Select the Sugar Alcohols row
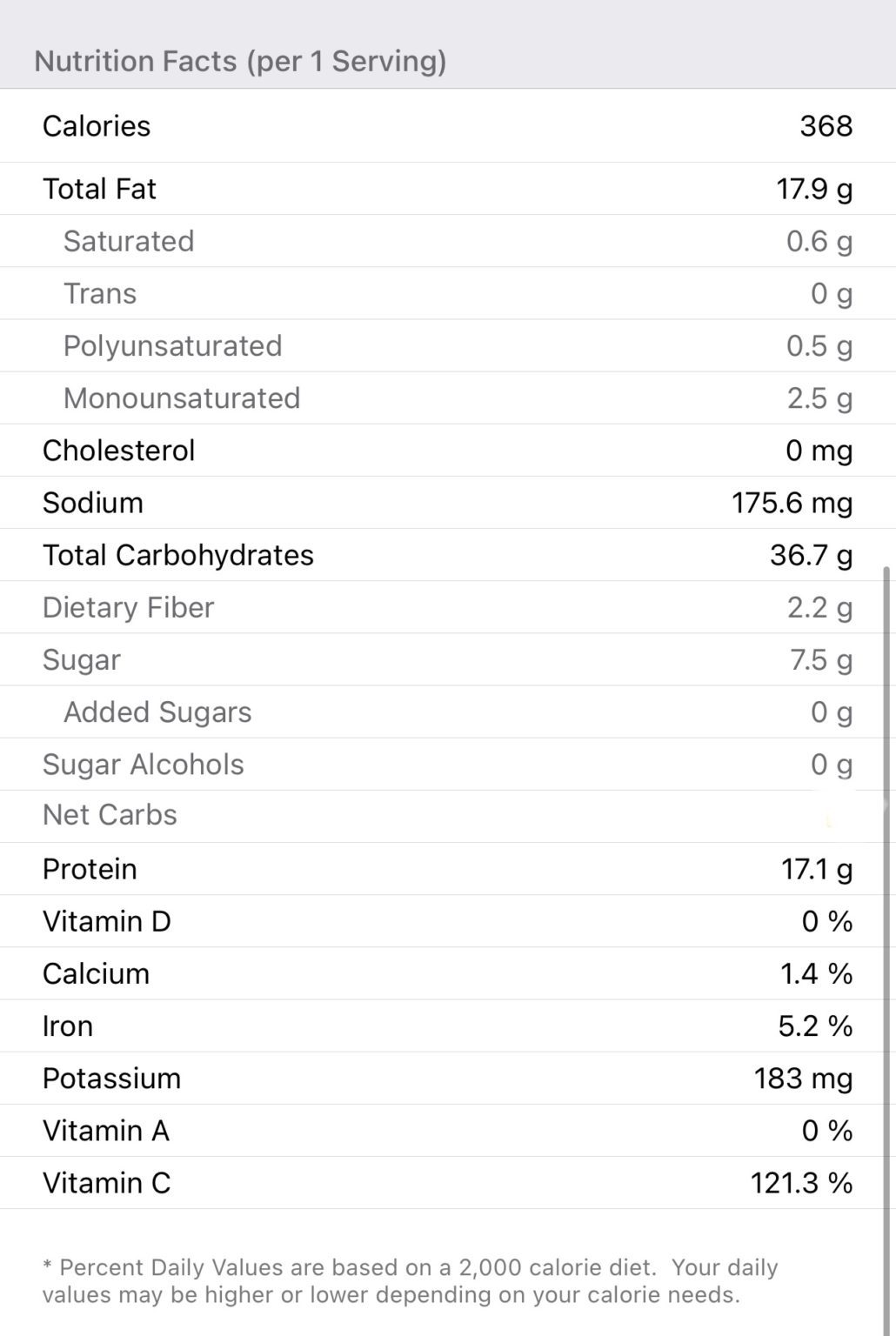Viewport: 896px width, 1336px height. [447, 765]
